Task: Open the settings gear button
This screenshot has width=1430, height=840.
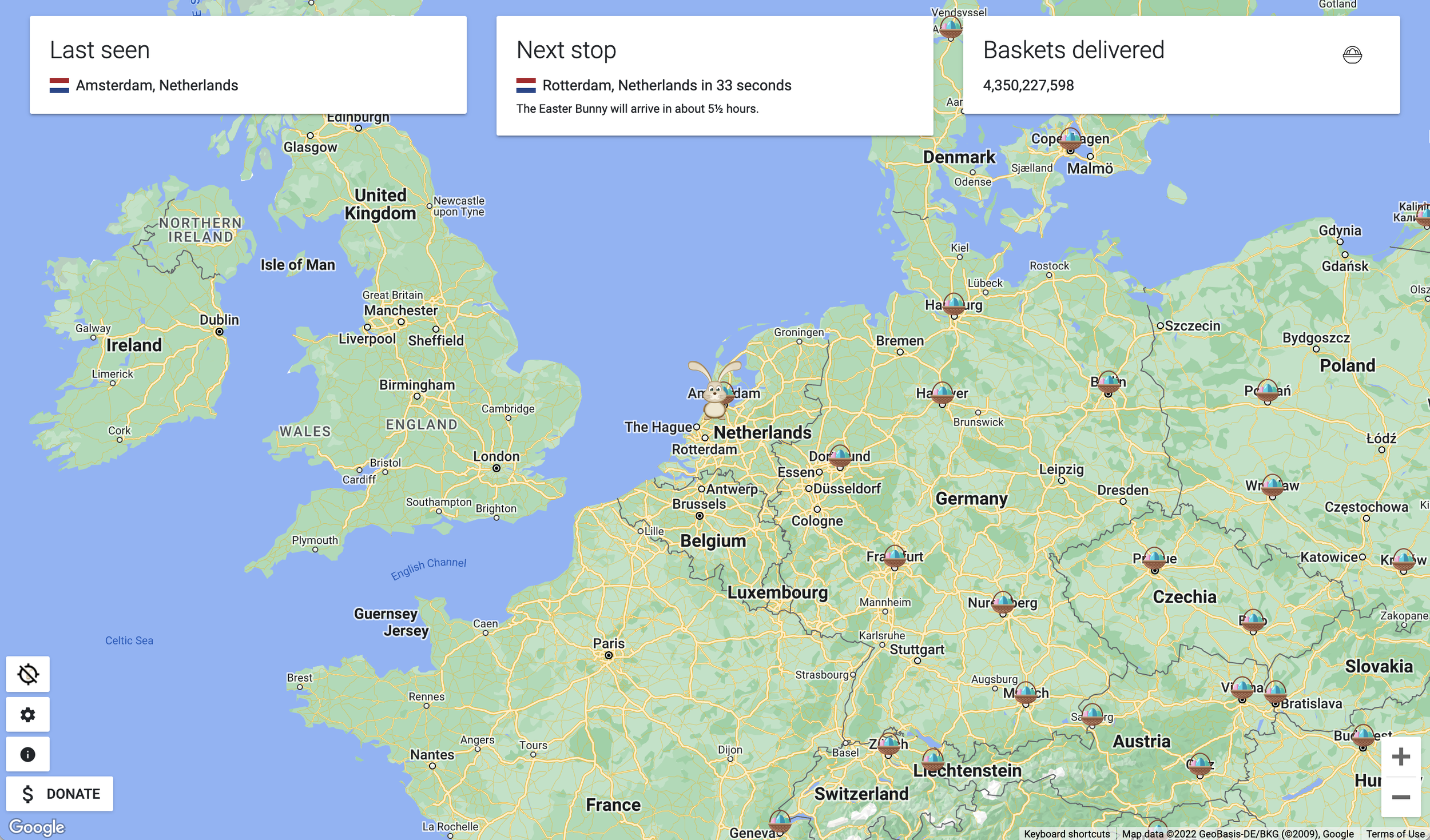Action: (27, 714)
